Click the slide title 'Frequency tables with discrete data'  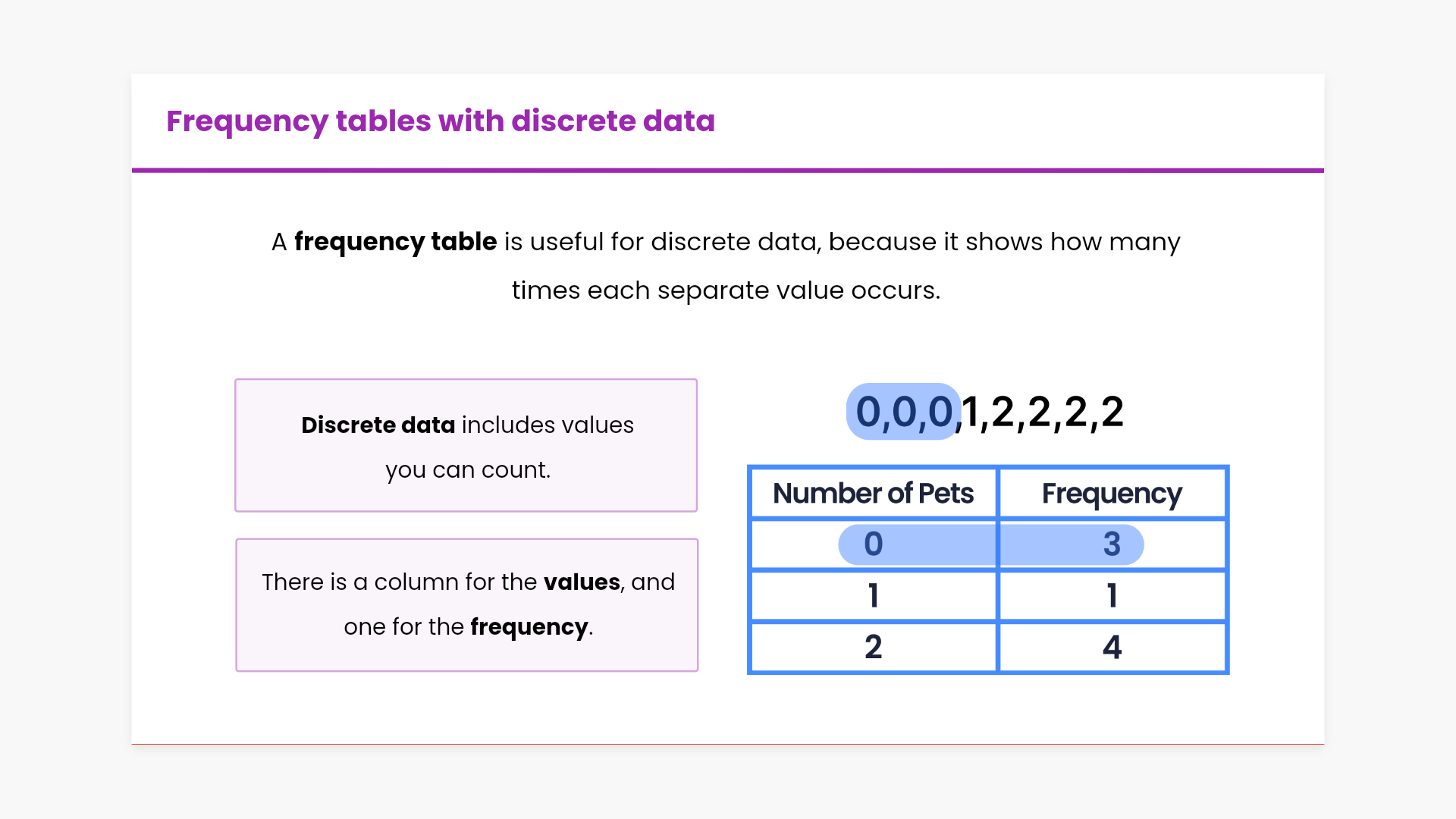pos(440,121)
